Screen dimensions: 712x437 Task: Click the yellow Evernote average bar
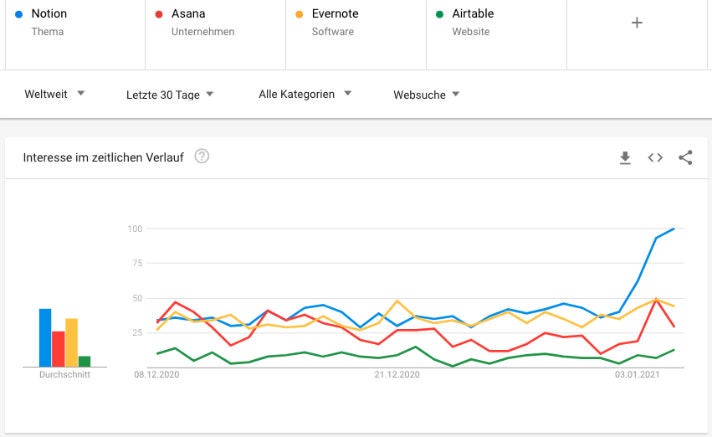click(71, 342)
